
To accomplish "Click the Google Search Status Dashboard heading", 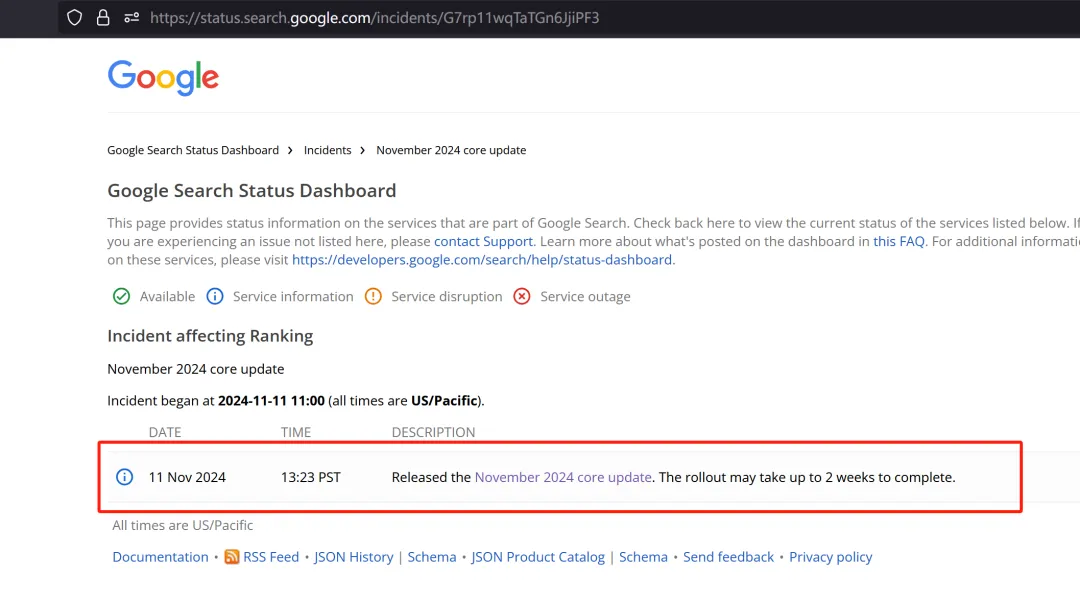I will [x=251, y=191].
